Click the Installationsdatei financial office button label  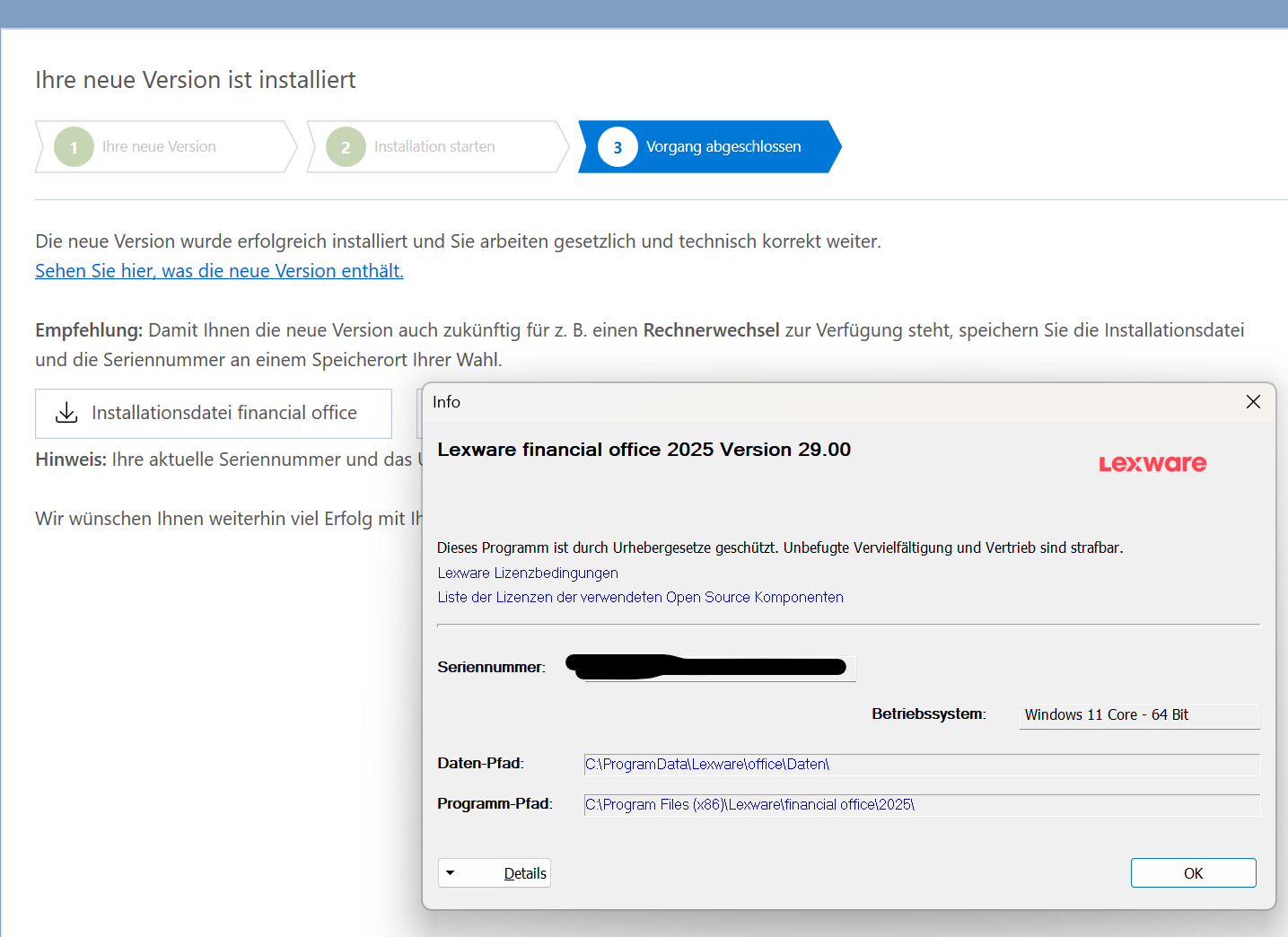click(x=224, y=413)
